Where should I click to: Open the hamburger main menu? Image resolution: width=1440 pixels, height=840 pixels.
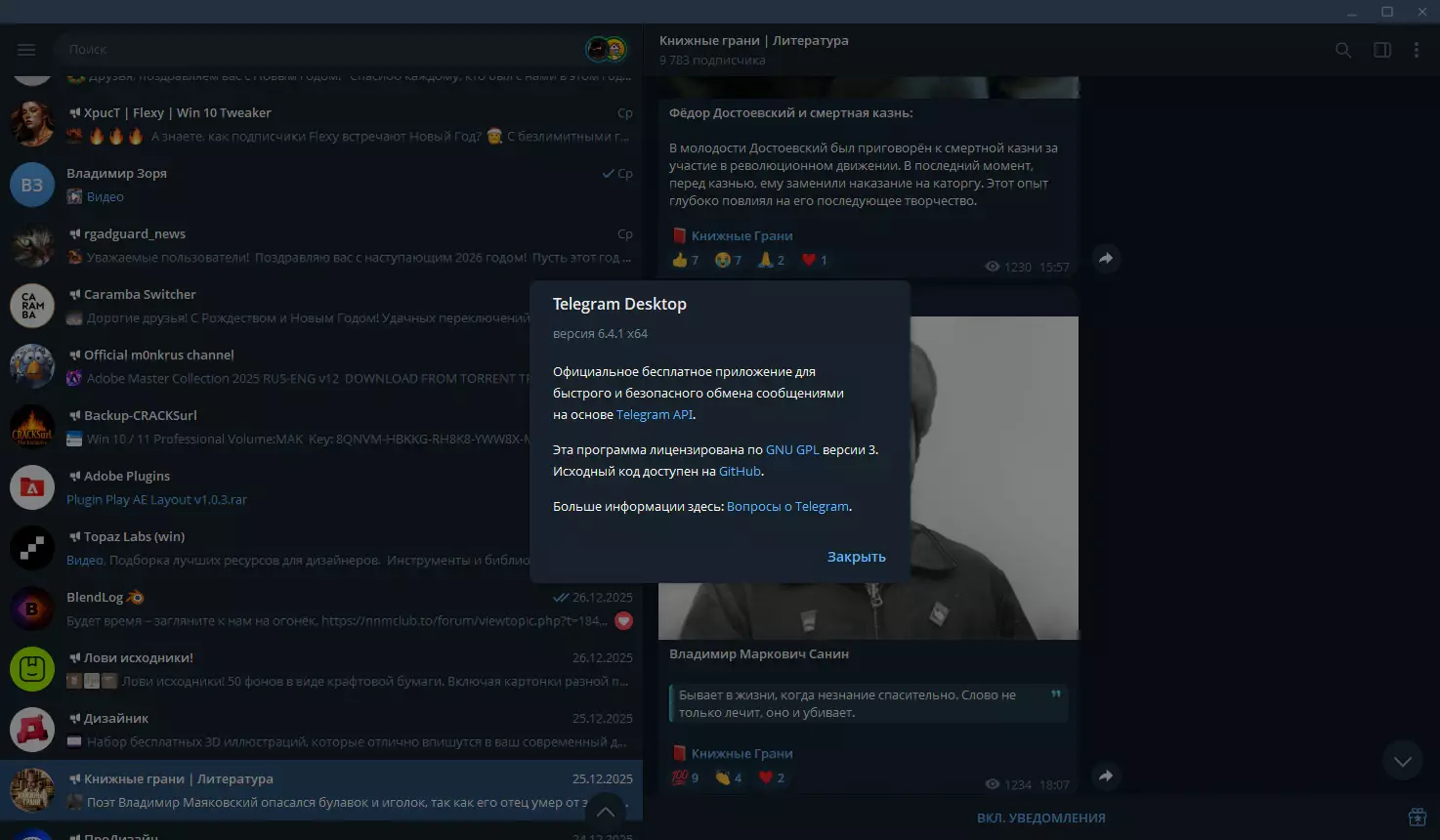pos(26,50)
